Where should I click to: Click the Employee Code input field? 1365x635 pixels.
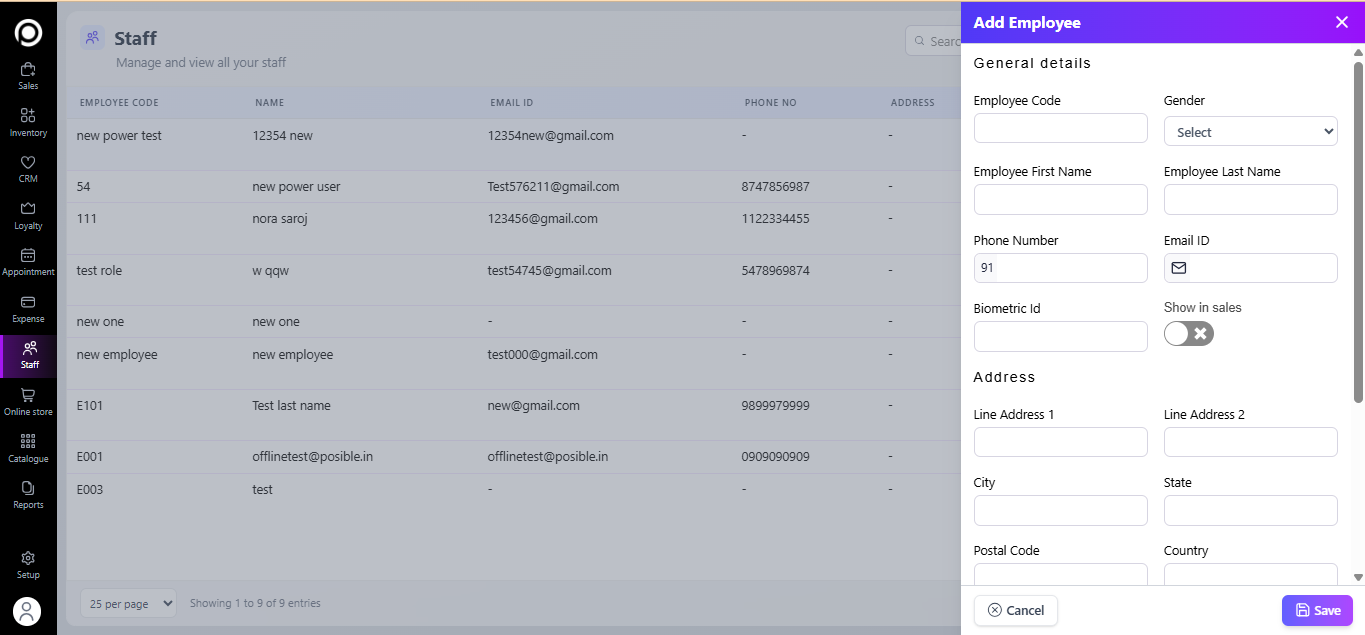tap(1060, 128)
